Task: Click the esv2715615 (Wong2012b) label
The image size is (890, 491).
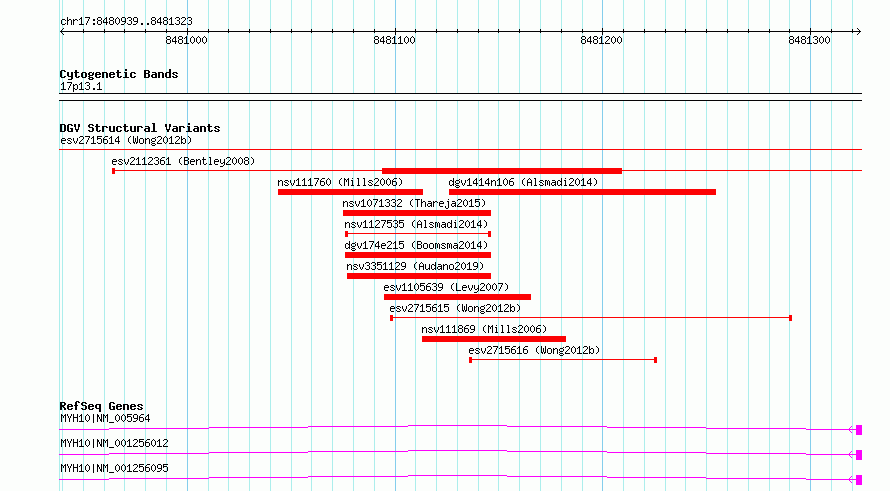Action: click(455, 308)
